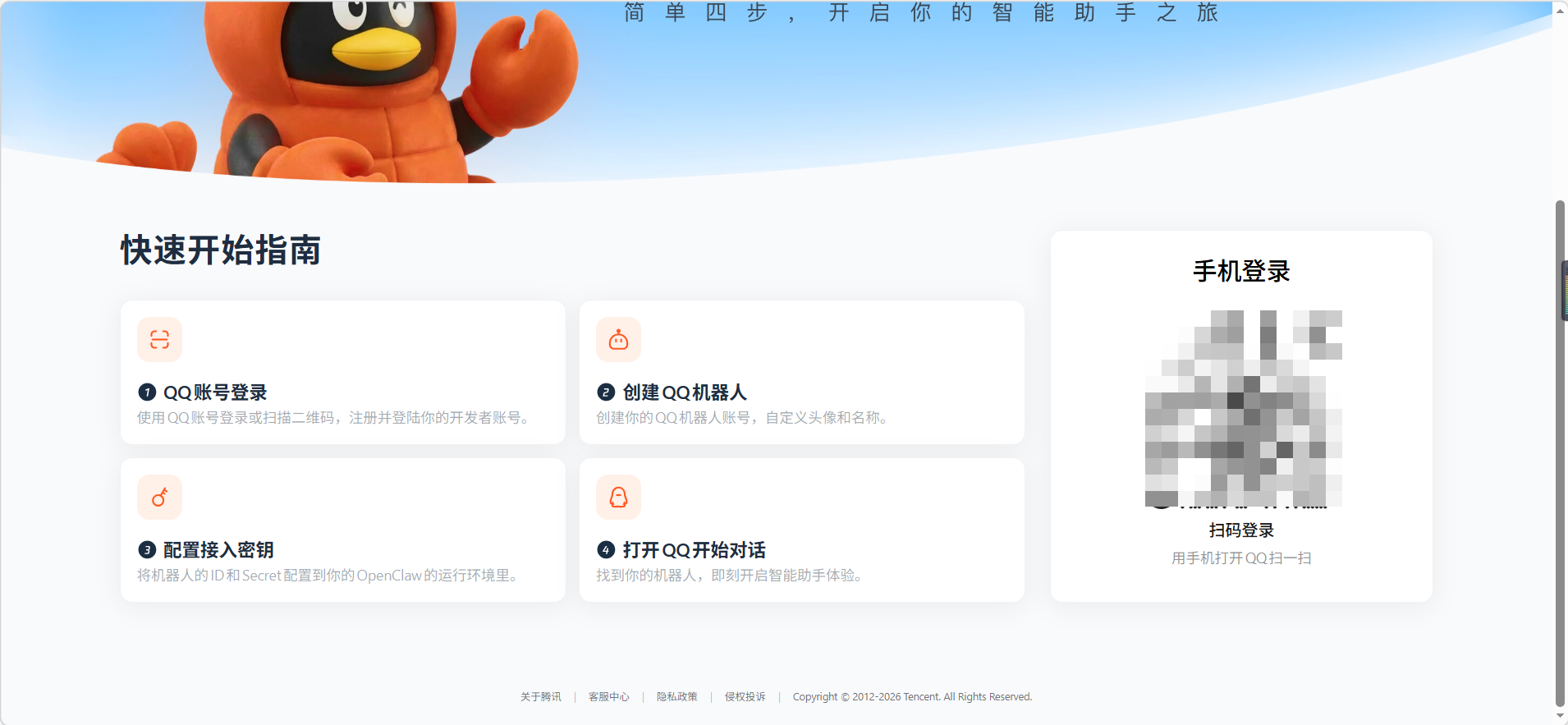1568x725 pixels.
Task: Open the 关于腾讯 footer link
Action: (x=540, y=697)
